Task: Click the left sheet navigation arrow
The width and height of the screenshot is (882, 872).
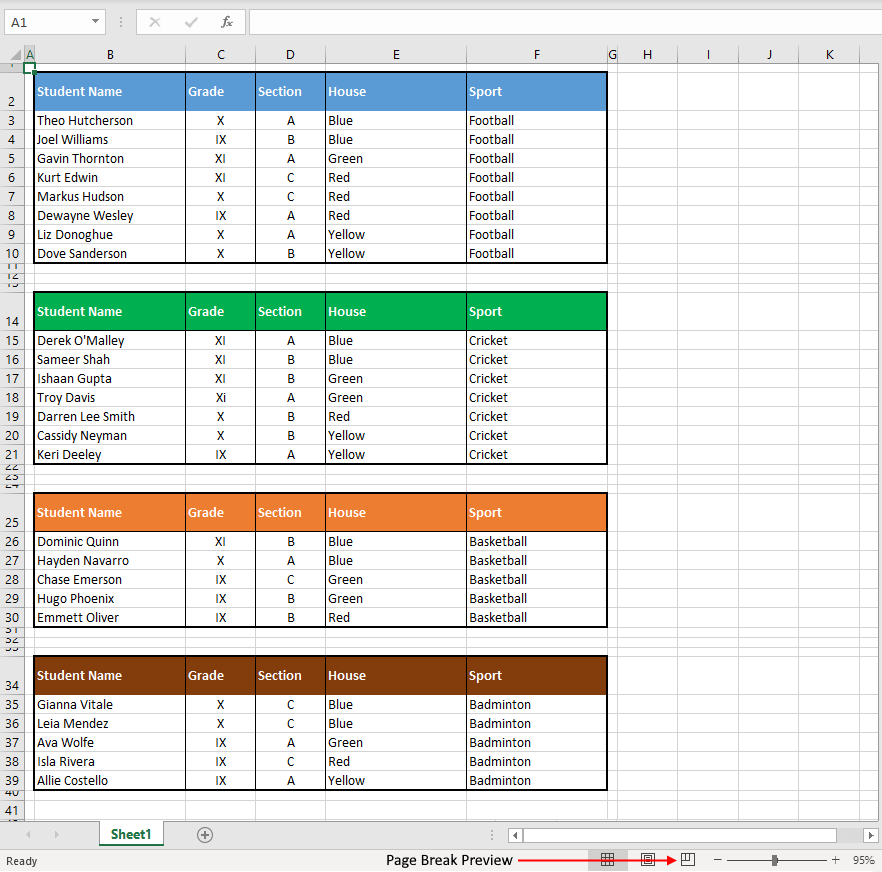Action: pyautogui.click(x=28, y=834)
